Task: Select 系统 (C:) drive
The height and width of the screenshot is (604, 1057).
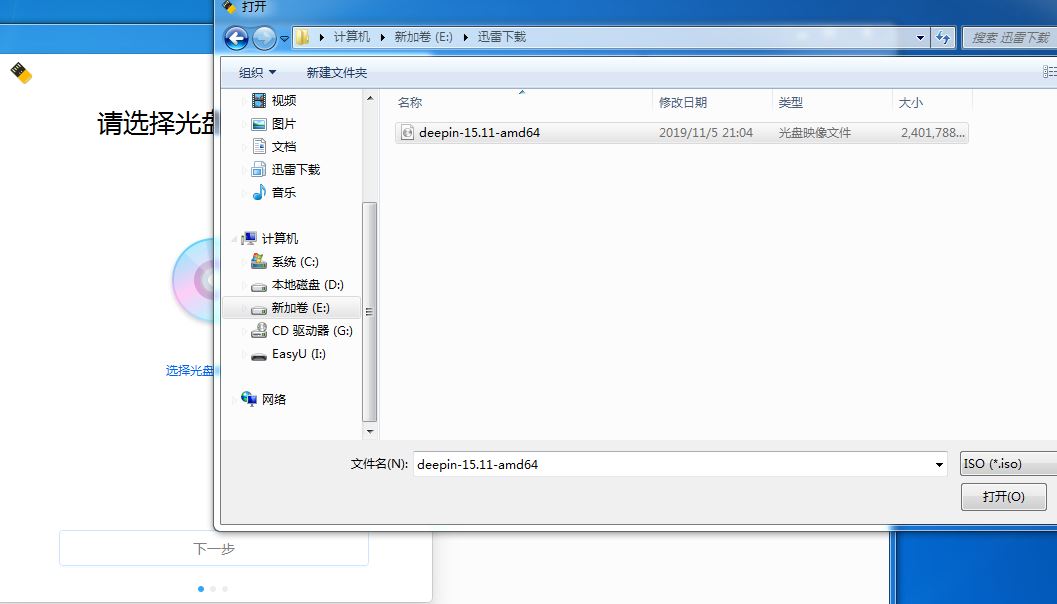Action: pyautogui.click(x=295, y=262)
